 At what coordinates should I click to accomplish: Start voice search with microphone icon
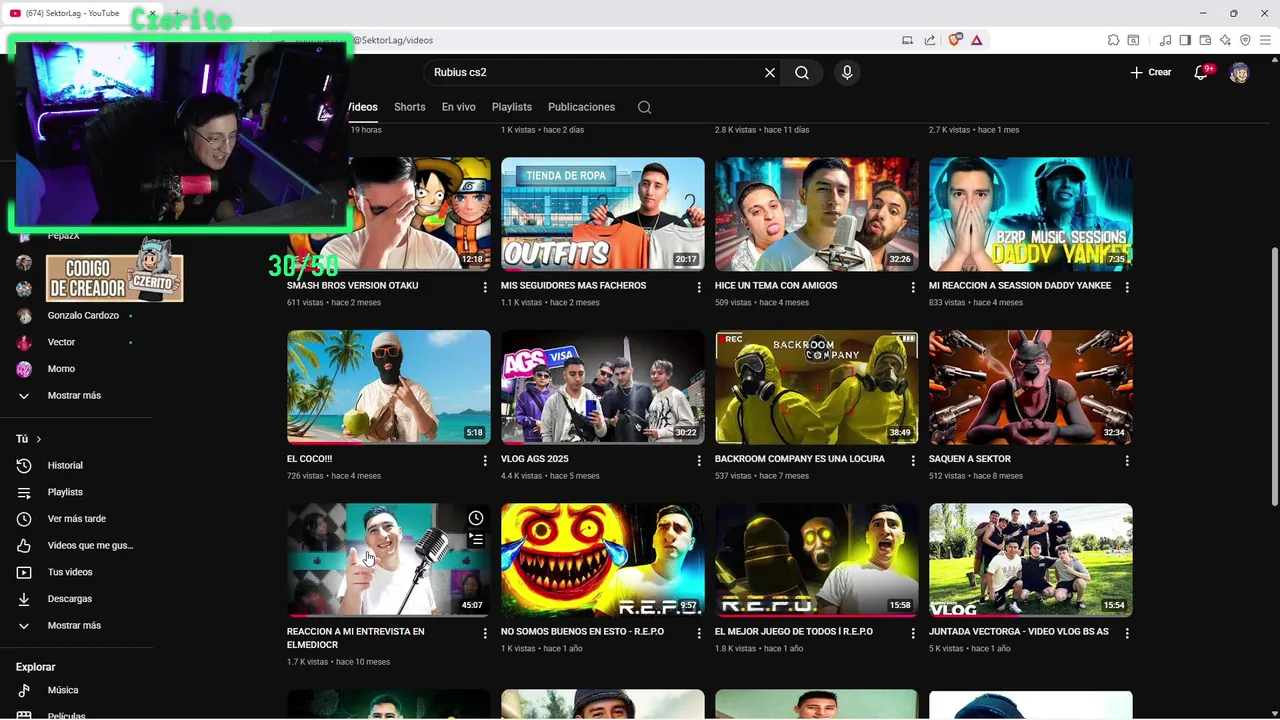(847, 72)
